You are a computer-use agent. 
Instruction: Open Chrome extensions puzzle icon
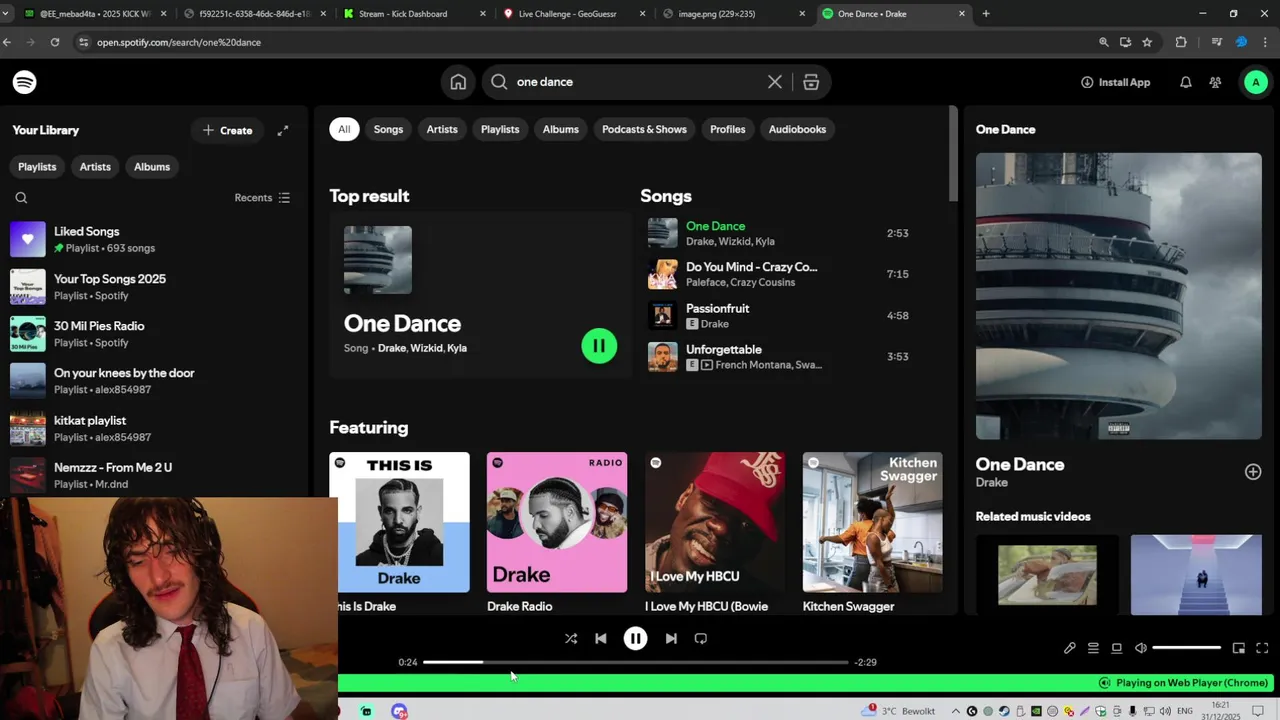click(1181, 42)
